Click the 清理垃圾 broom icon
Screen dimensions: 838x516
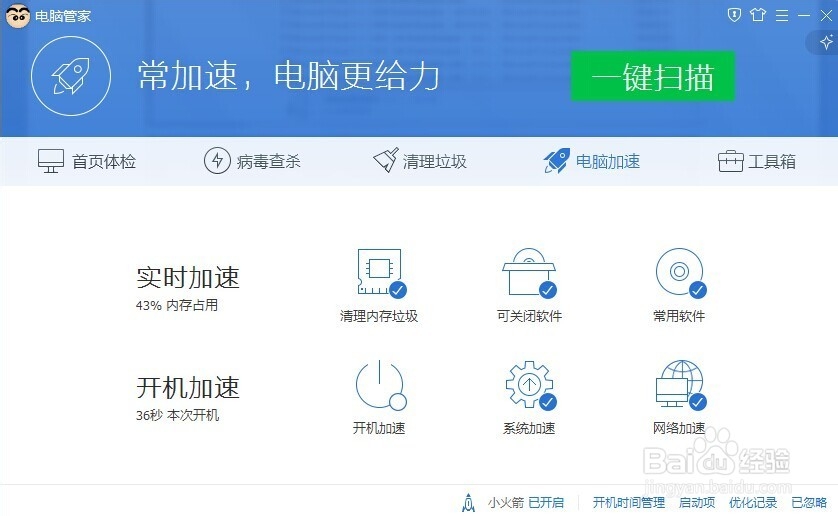coord(385,160)
